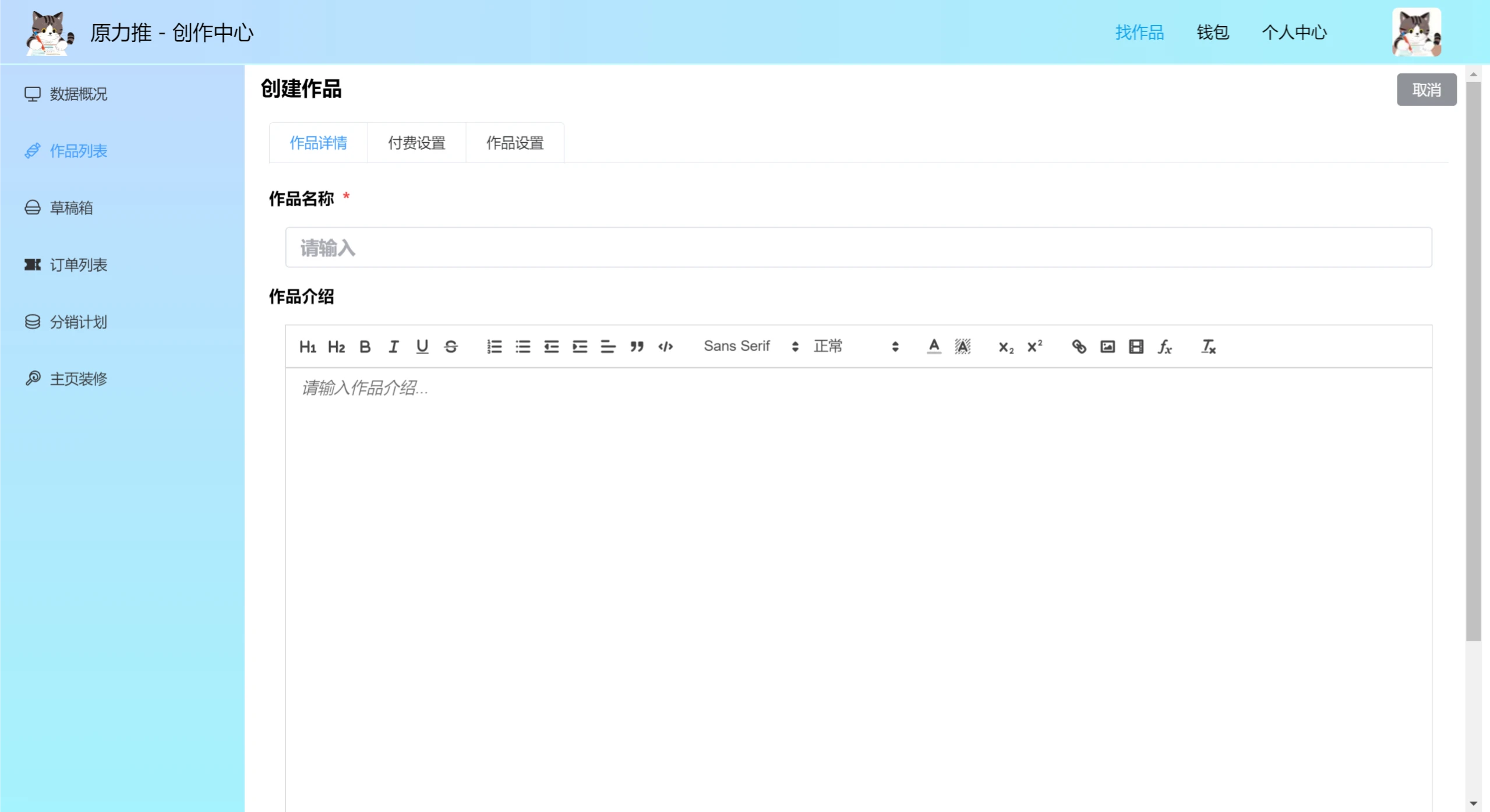Open text alignment dropdown
The height and width of the screenshot is (812, 1490).
pyautogui.click(x=608, y=347)
